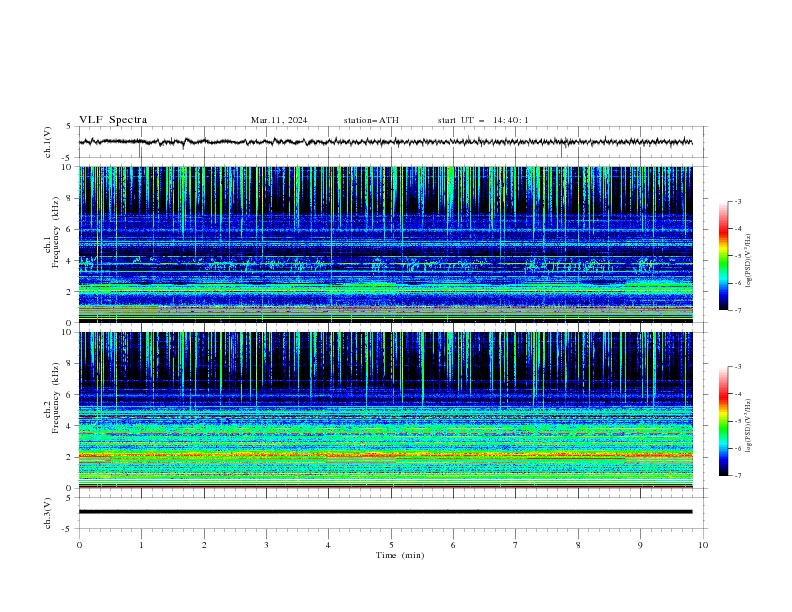The image size is (792, 612).
Task: Click the time axis tick label '10'
Action: pyautogui.click(x=703, y=545)
